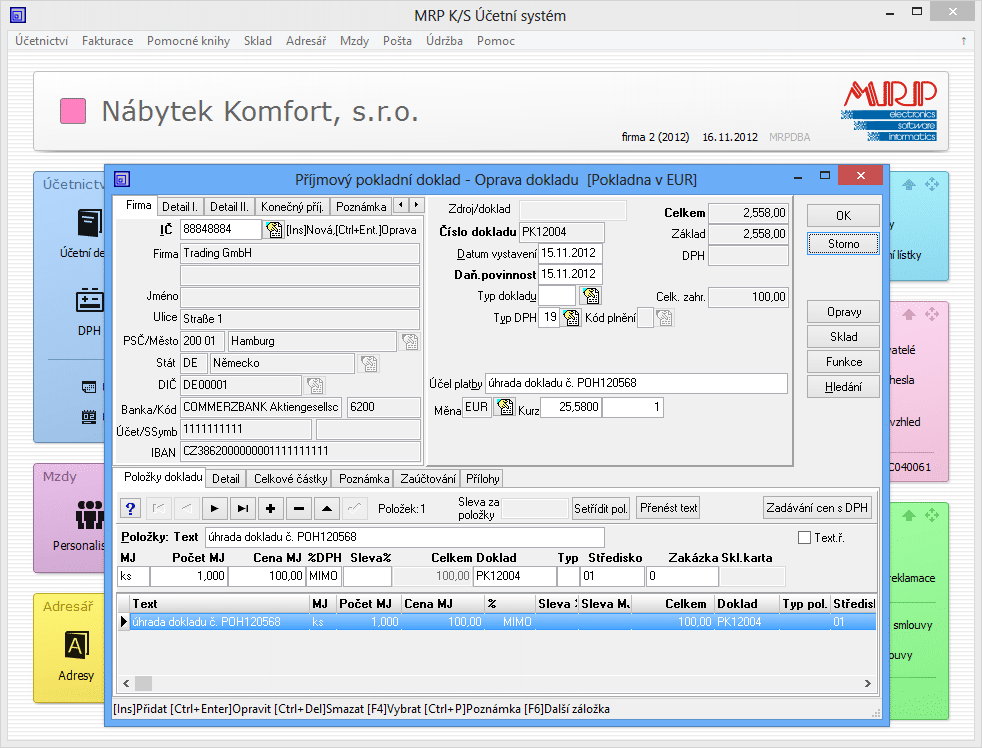Open the Adresy icon in Adresář panel
This screenshot has width=982, height=748.
76,645
